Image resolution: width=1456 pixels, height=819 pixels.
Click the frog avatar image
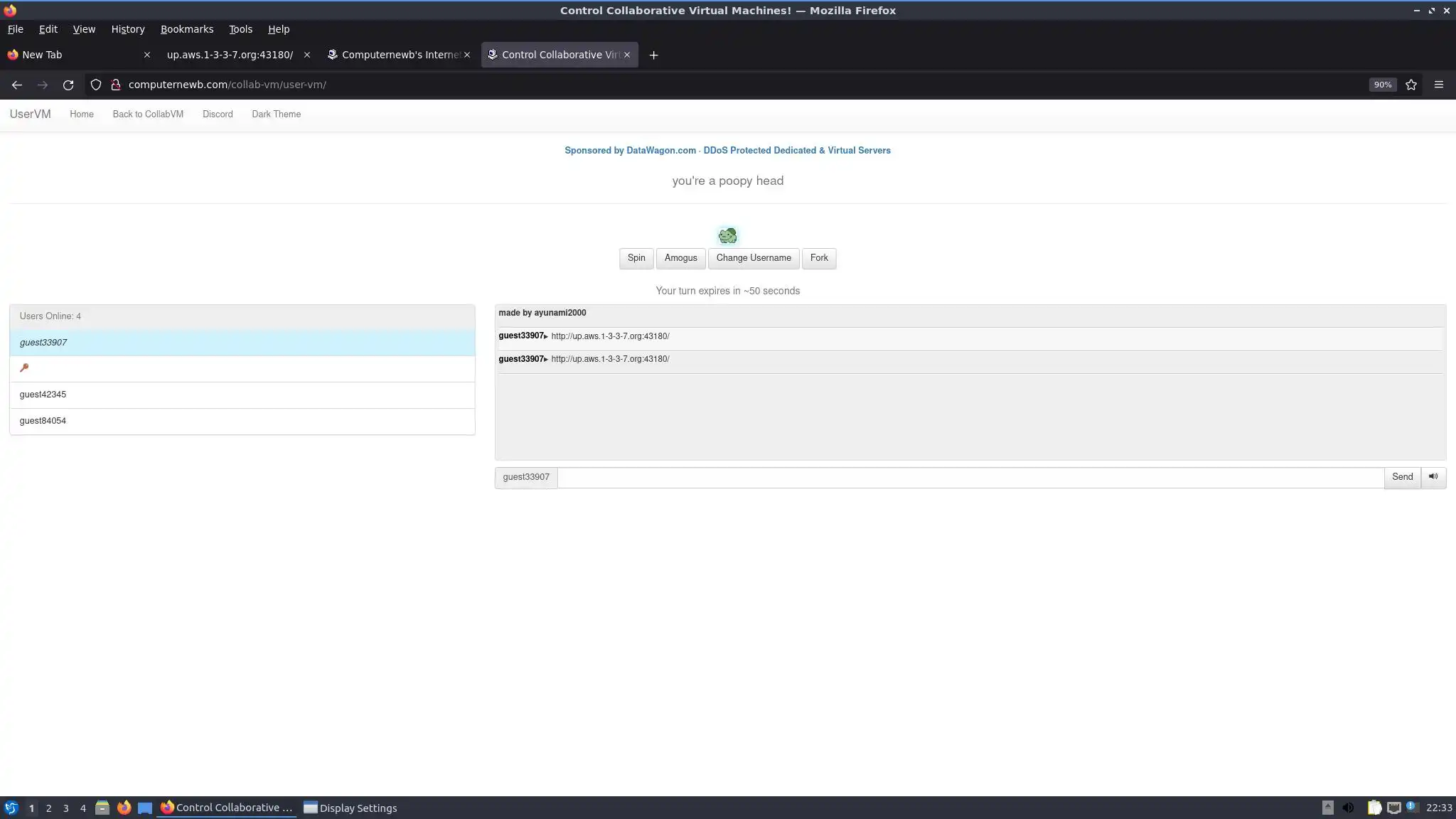(x=727, y=235)
